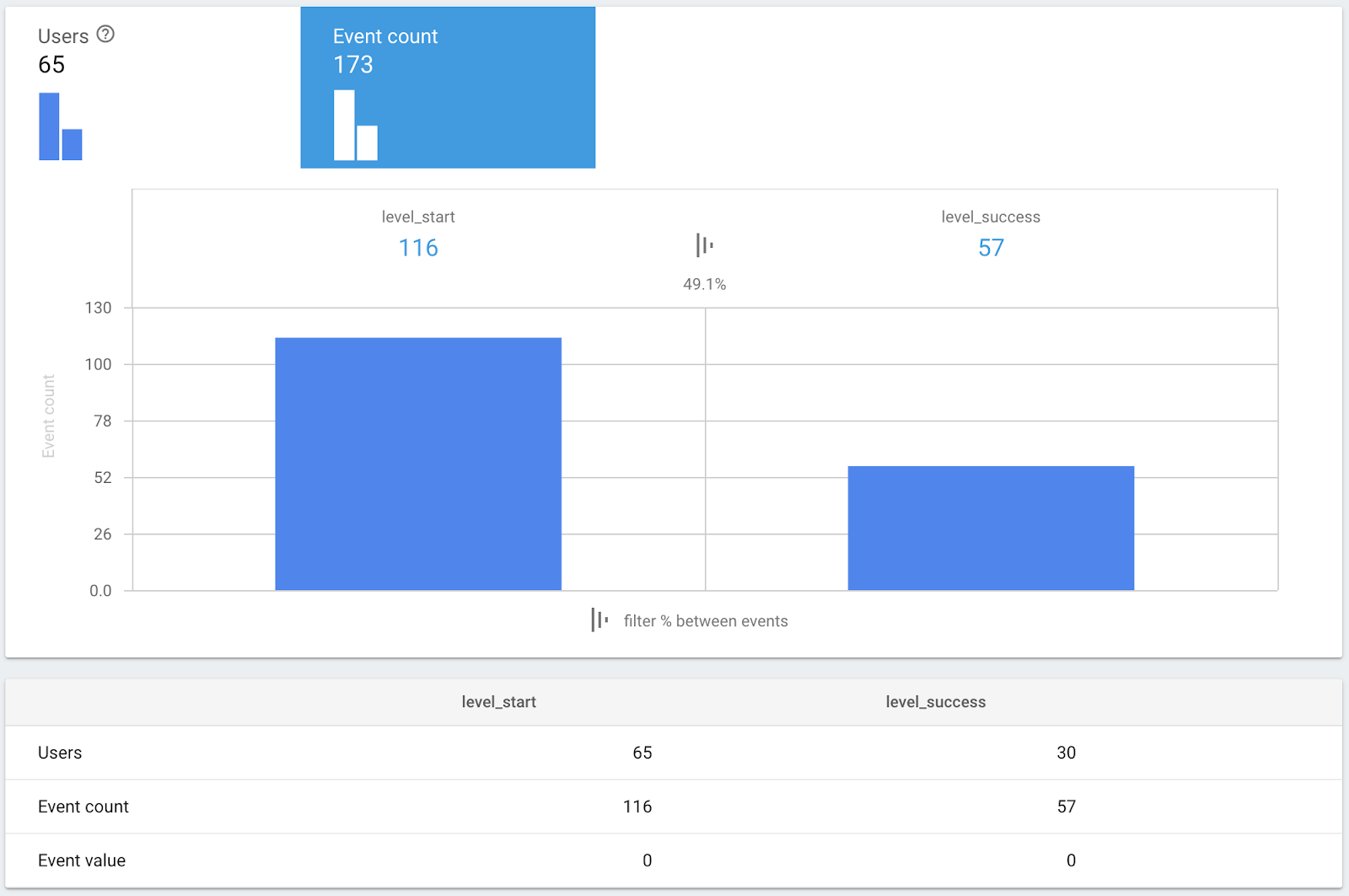Viewport: 1349px width, 896px height.
Task: Click the white mini bar chart under 173
Action: (x=355, y=126)
